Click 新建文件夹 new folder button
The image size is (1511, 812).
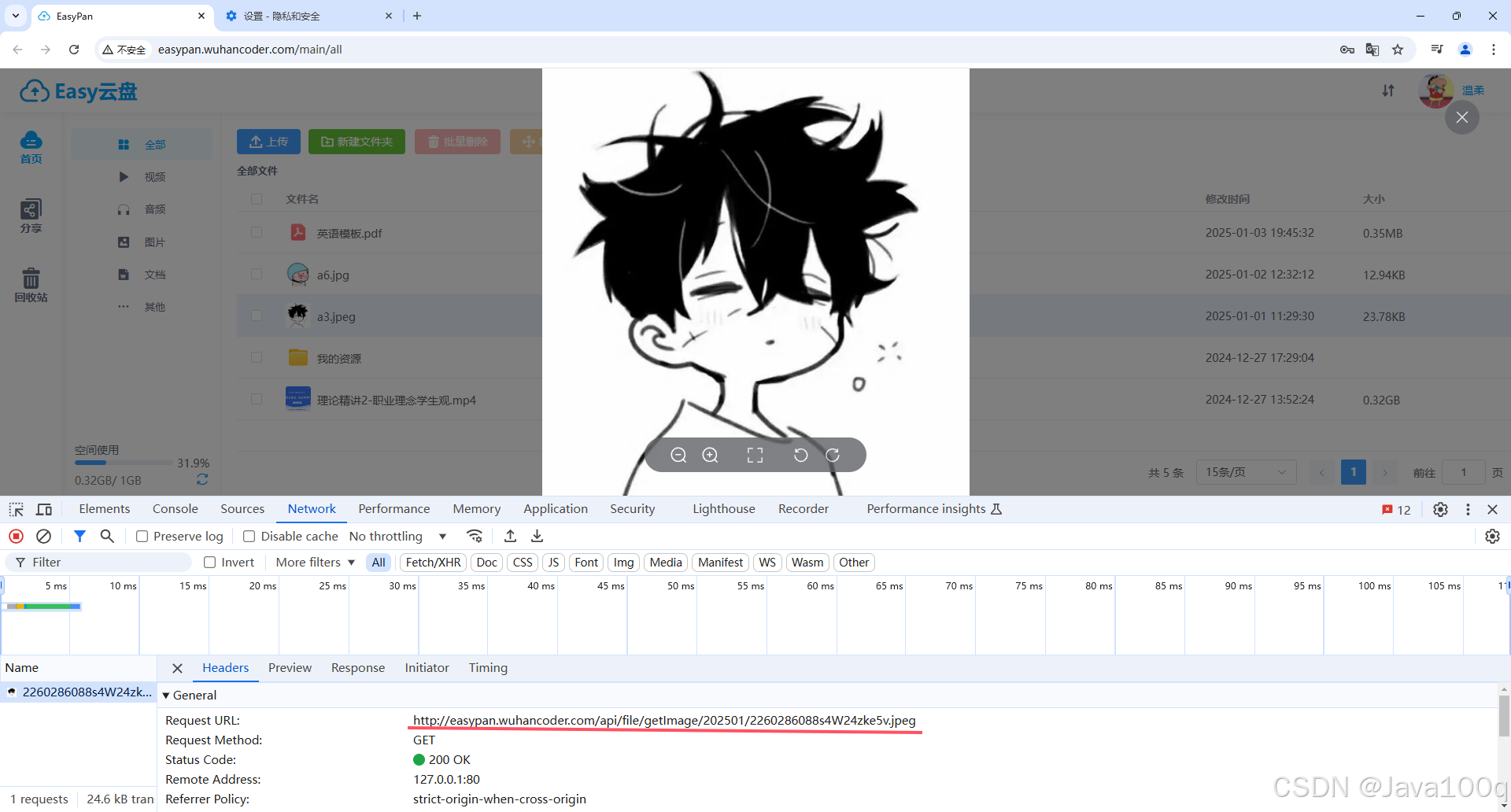pos(357,142)
